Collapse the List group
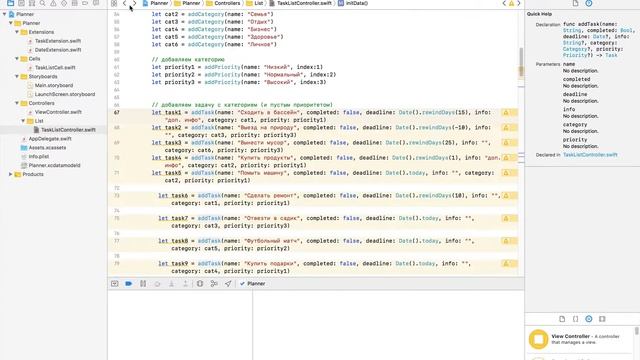The height and width of the screenshot is (360, 640). pos(23,121)
